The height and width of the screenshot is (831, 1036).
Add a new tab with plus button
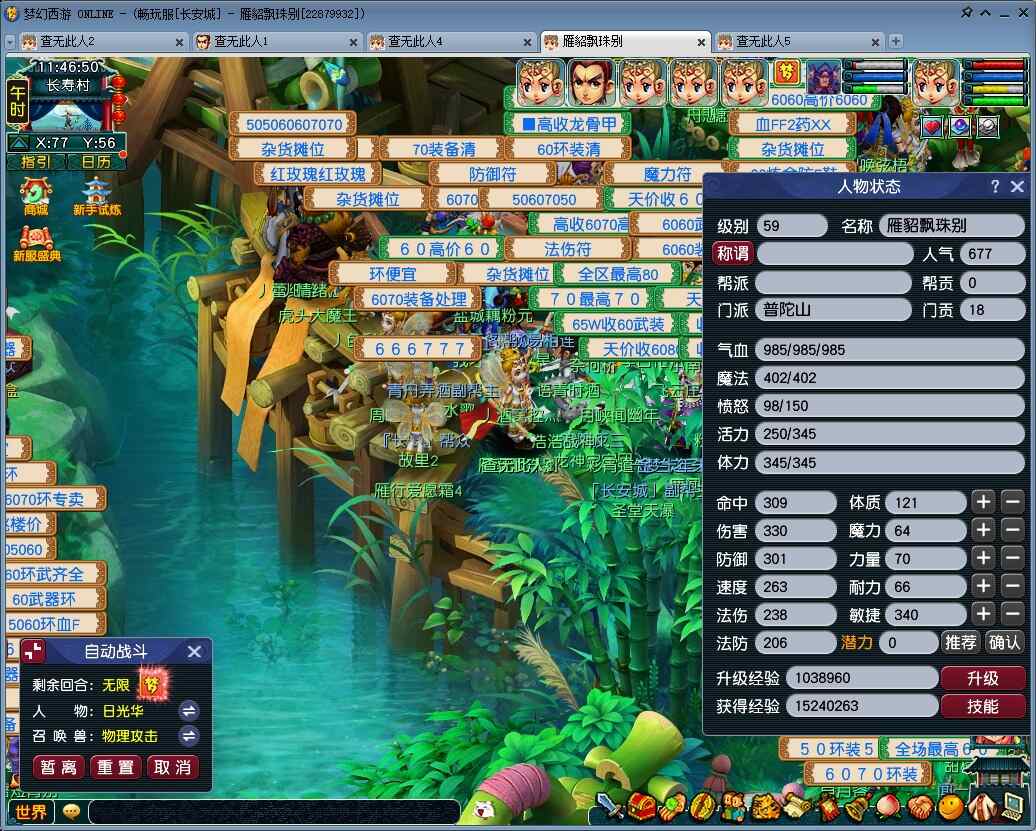pyautogui.click(x=896, y=42)
